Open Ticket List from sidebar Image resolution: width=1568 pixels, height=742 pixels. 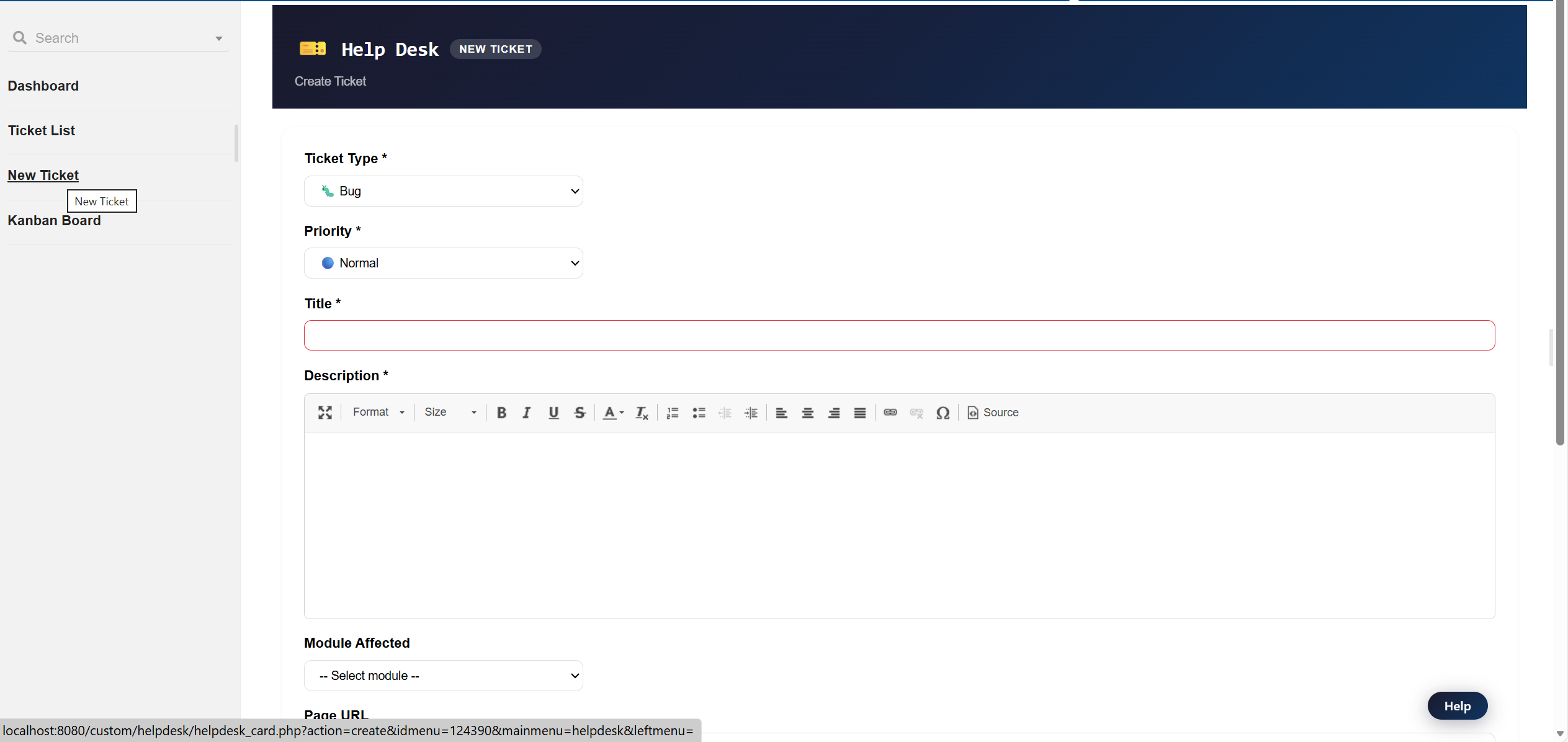click(42, 131)
